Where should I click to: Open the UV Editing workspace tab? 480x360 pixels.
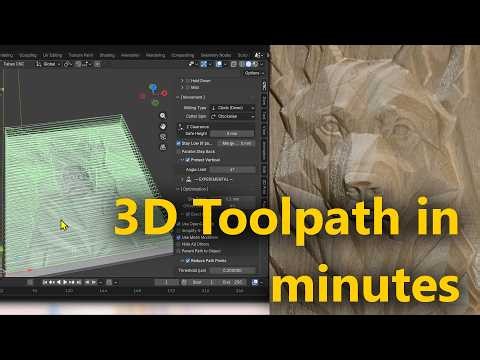pos(52,55)
